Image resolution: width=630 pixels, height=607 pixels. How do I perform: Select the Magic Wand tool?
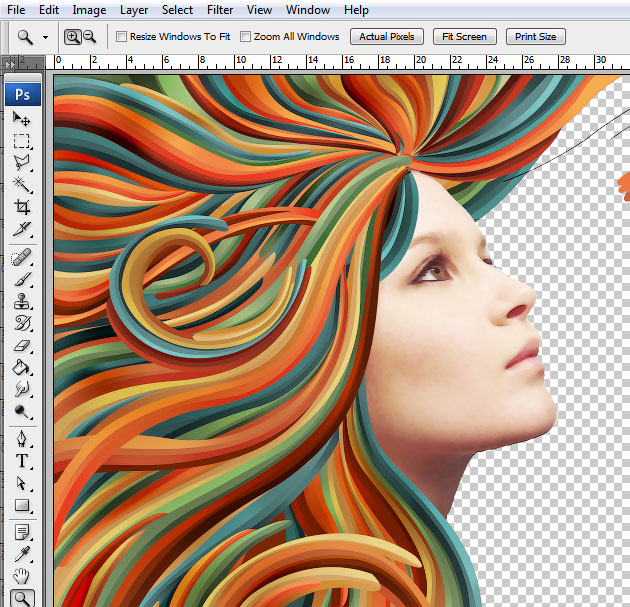click(22, 185)
